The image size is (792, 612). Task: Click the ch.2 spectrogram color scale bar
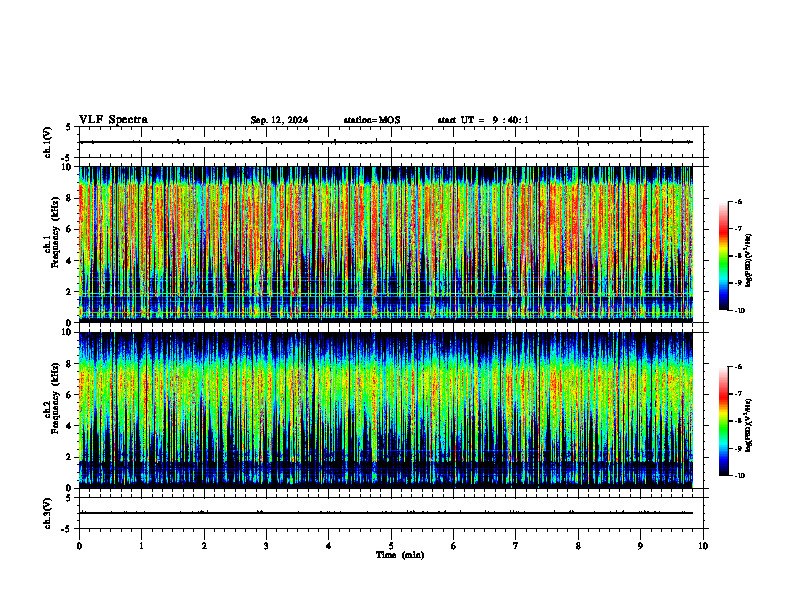[x=723, y=421]
